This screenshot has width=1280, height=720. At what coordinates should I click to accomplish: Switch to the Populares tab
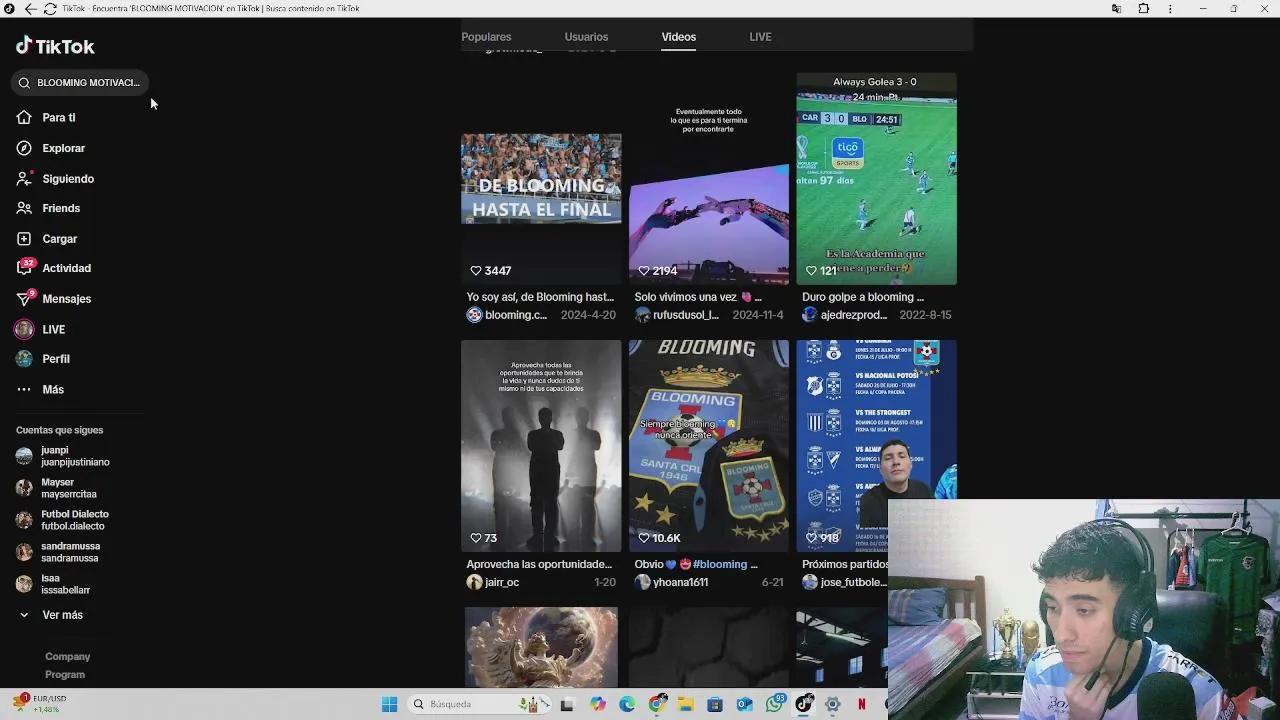point(486,37)
